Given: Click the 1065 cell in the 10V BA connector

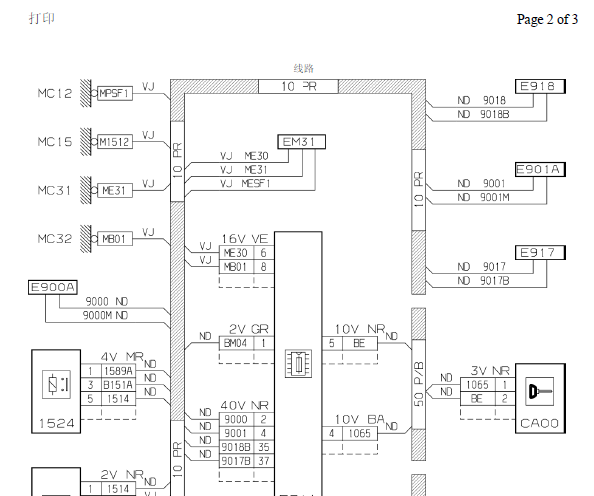Looking at the screenshot, I should [x=360, y=433].
